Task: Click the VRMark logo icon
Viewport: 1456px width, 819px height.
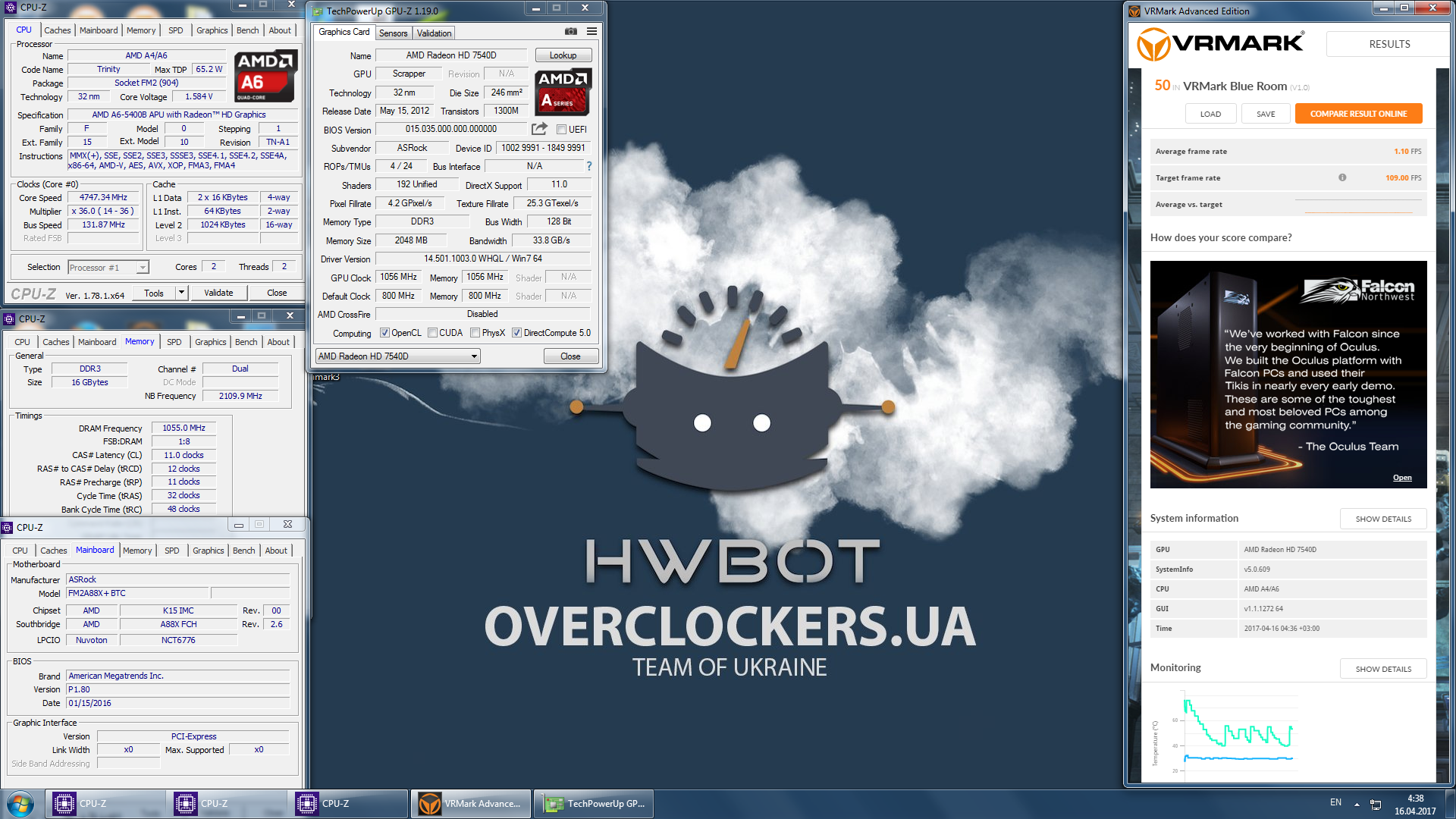Action: (x=1154, y=45)
